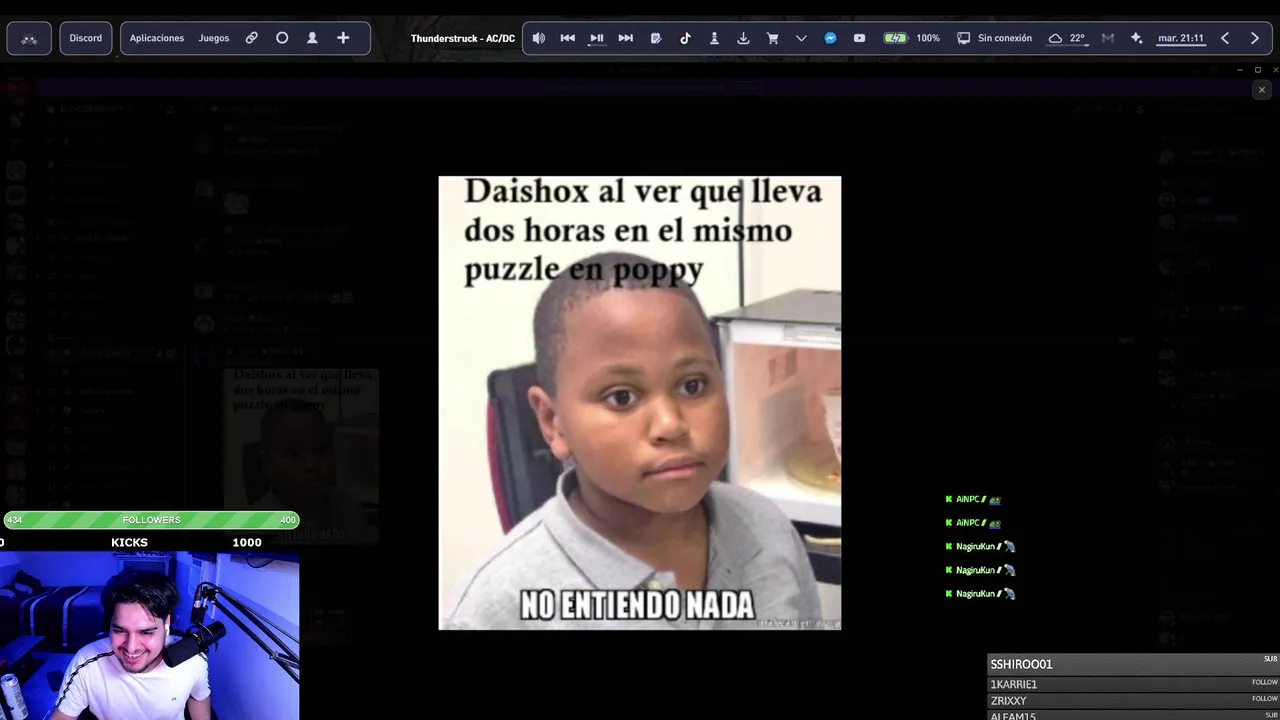Mute audio with the speaker icon
1280x720 pixels.
[539, 38]
